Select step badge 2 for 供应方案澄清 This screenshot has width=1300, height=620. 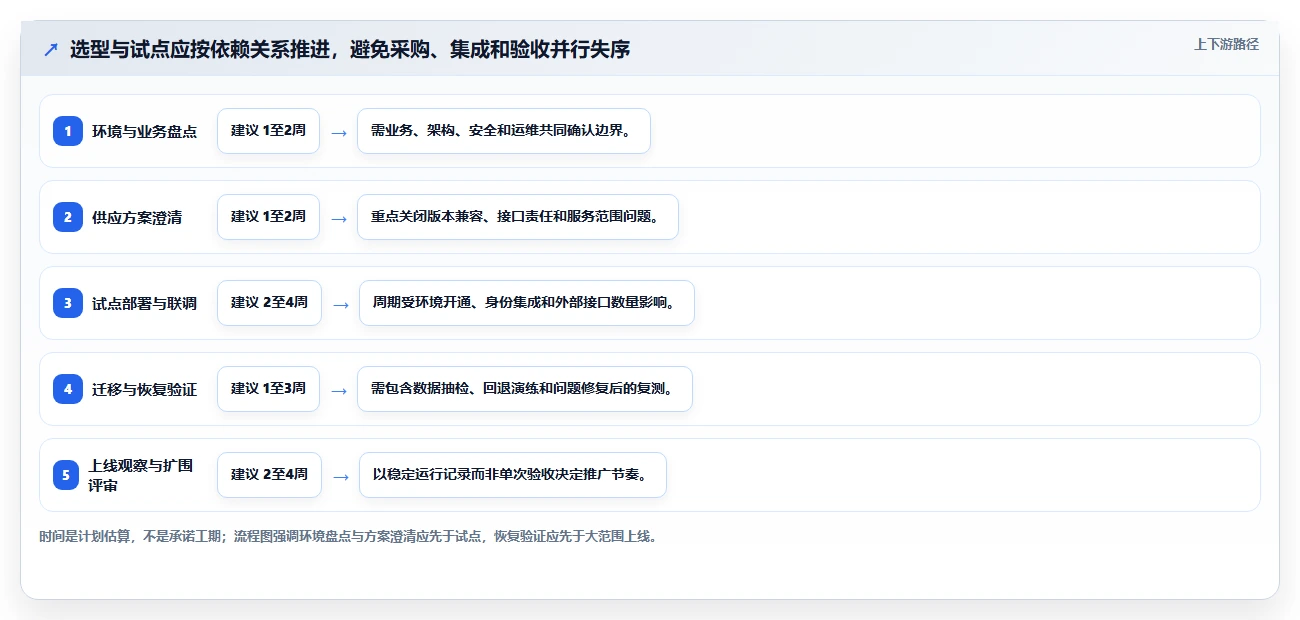click(x=68, y=216)
